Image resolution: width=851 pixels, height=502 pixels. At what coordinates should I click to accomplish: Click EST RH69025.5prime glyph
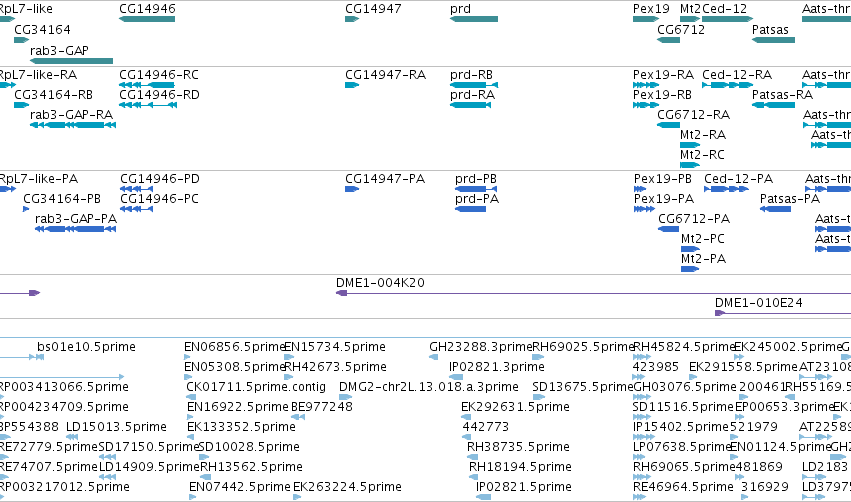pos(538,357)
